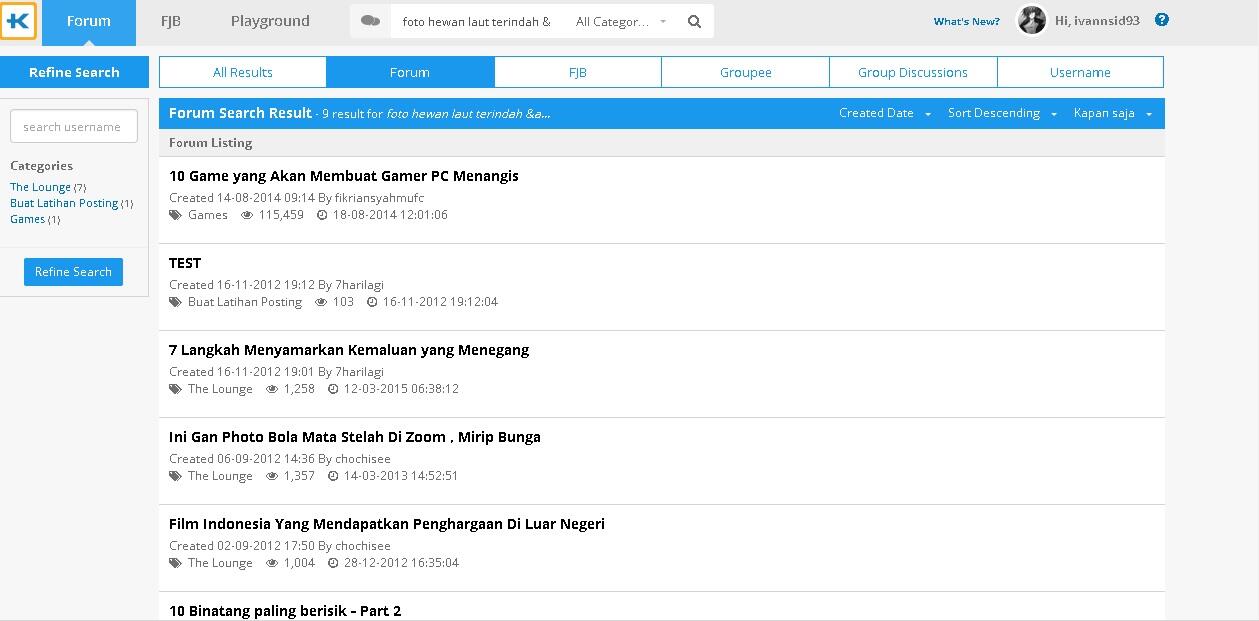Viewport: 1259px width, 621px height.
Task: Open thread Ini Gan Photo Bola Mata Stelah Di Zoom
Action: point(355,437)
